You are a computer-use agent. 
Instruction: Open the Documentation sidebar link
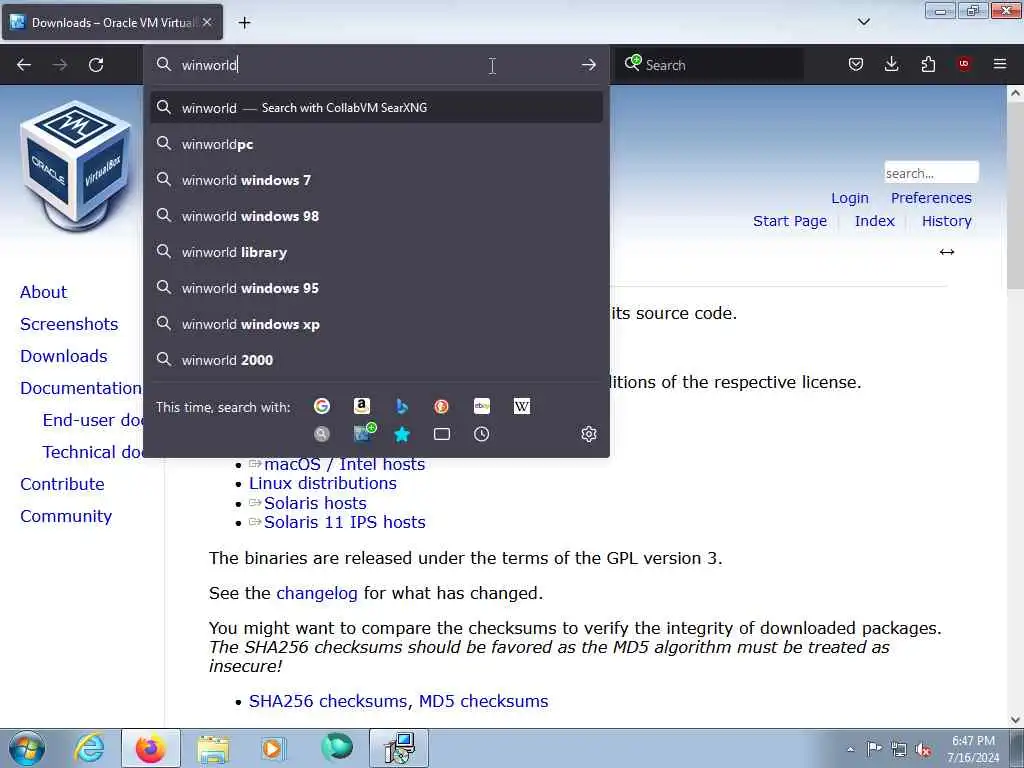[x=81, y=388]
